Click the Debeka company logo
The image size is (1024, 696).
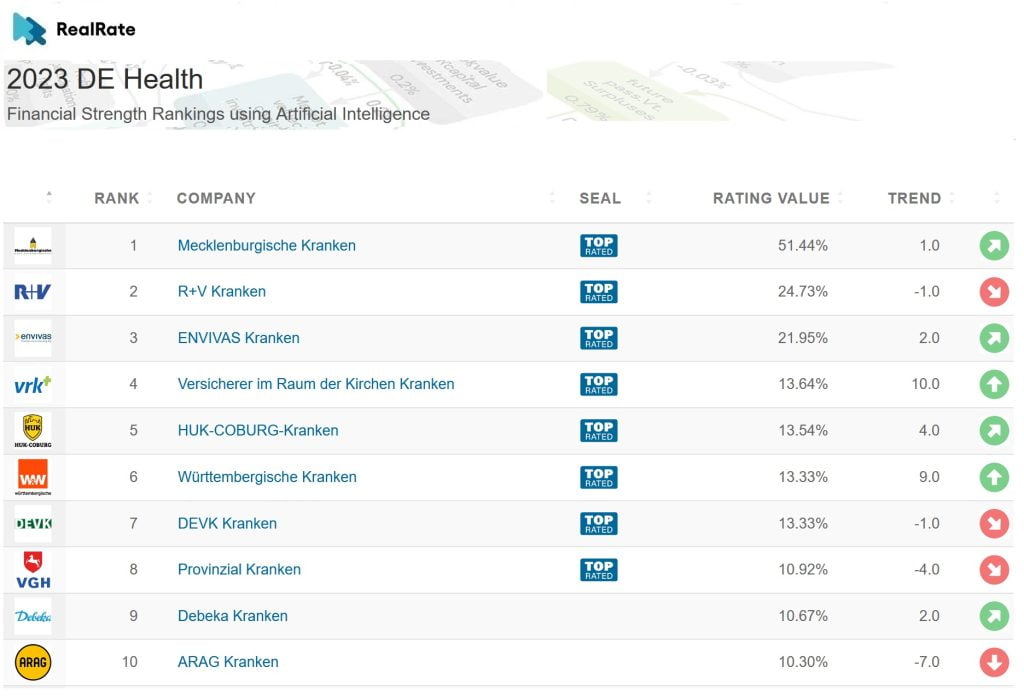tap(33, 616)
